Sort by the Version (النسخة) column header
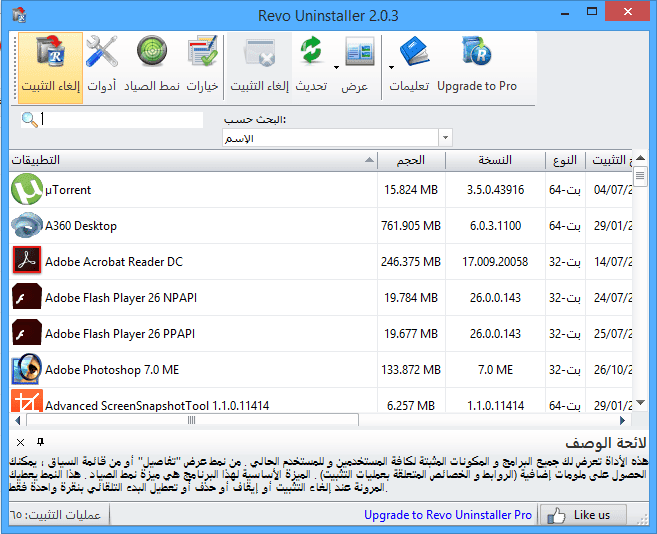 495,160
